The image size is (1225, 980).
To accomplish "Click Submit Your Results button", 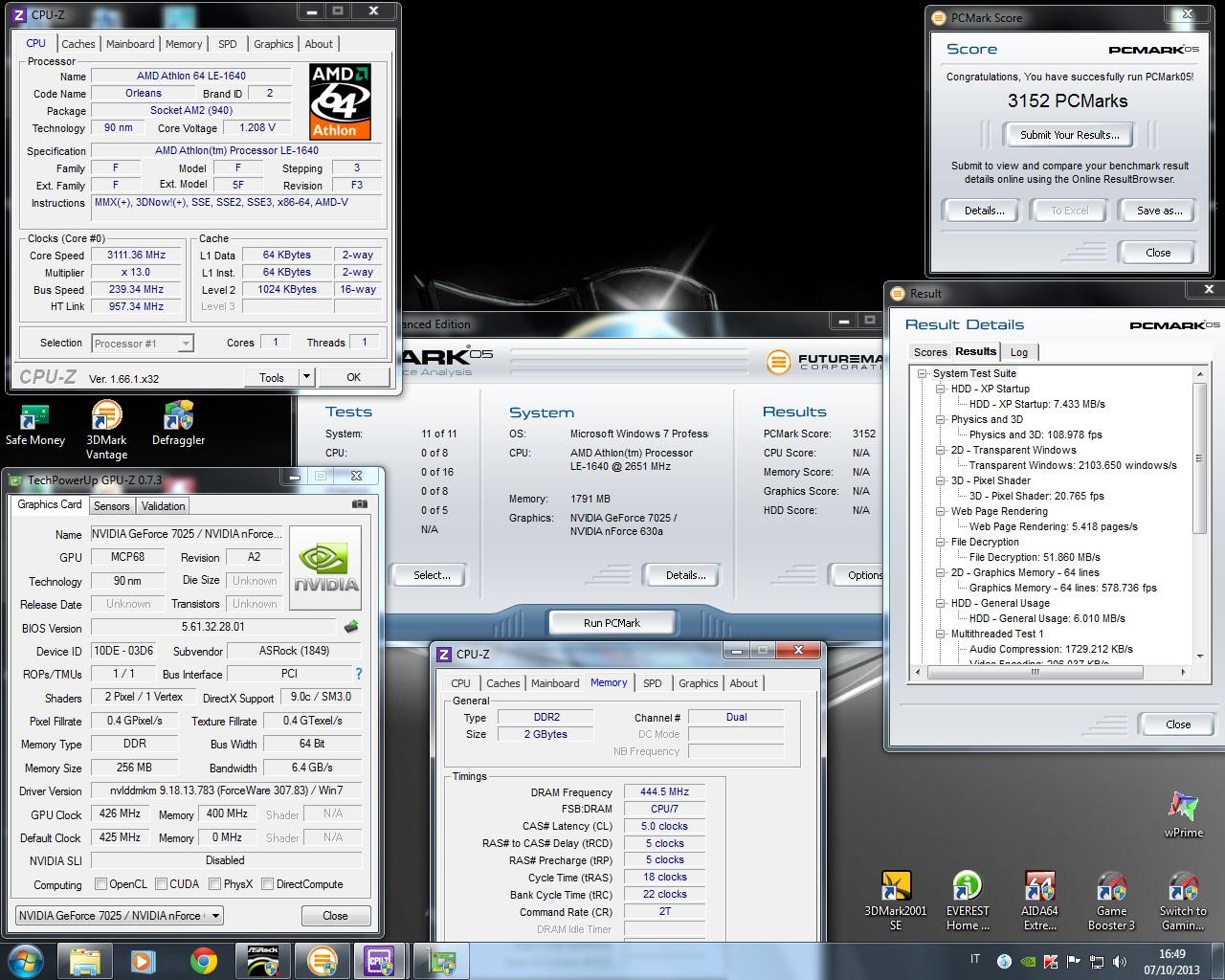I will coord(1069,135).
